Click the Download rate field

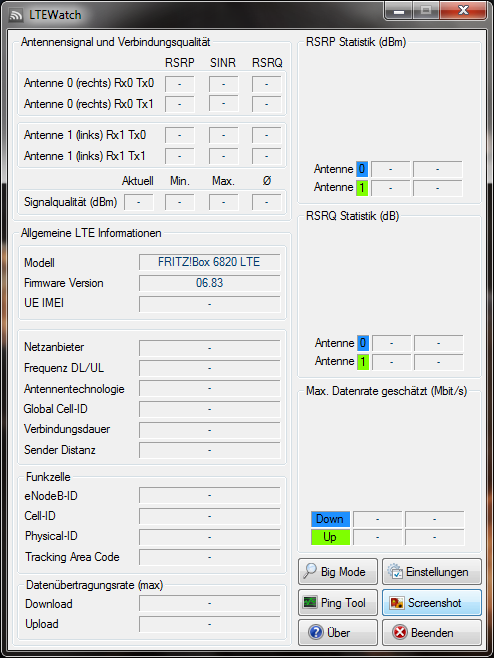pyautogui.click(x=209, y=603)
